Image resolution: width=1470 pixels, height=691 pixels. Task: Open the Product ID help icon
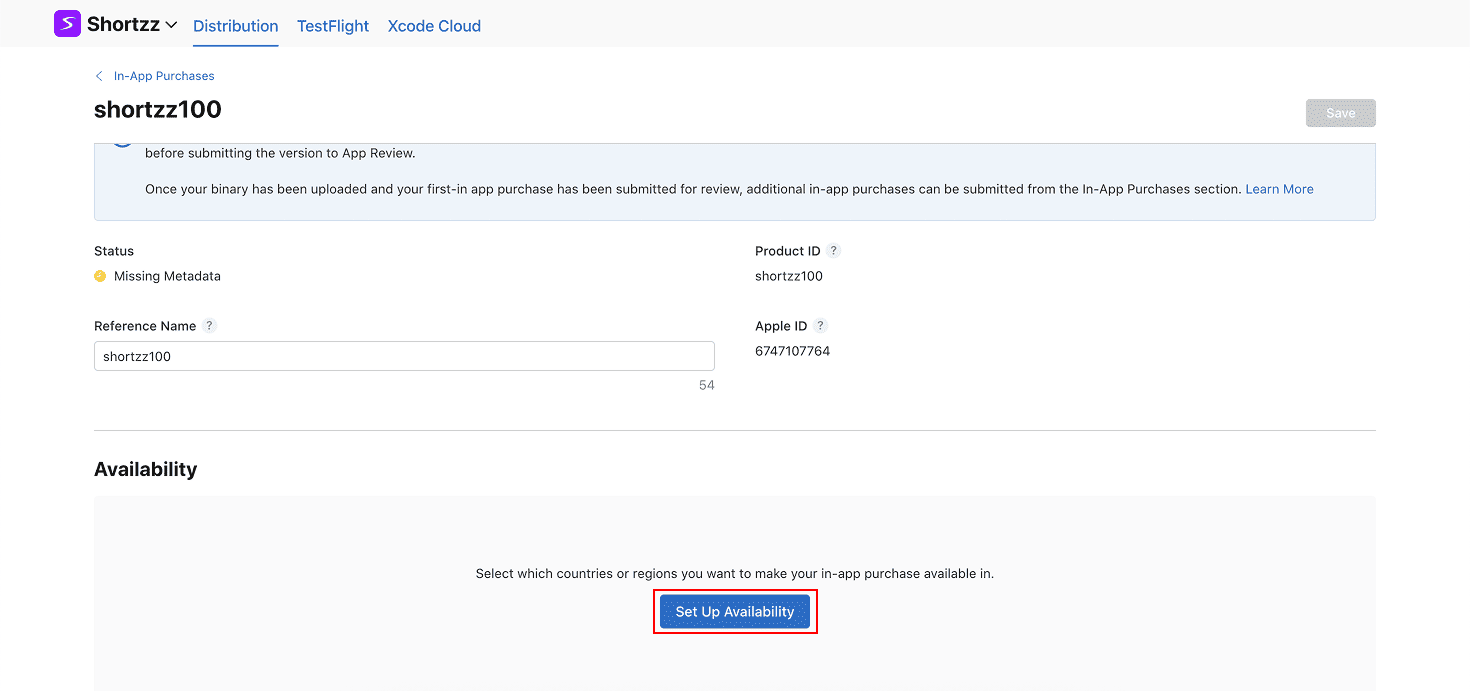[x=834, y=251]
